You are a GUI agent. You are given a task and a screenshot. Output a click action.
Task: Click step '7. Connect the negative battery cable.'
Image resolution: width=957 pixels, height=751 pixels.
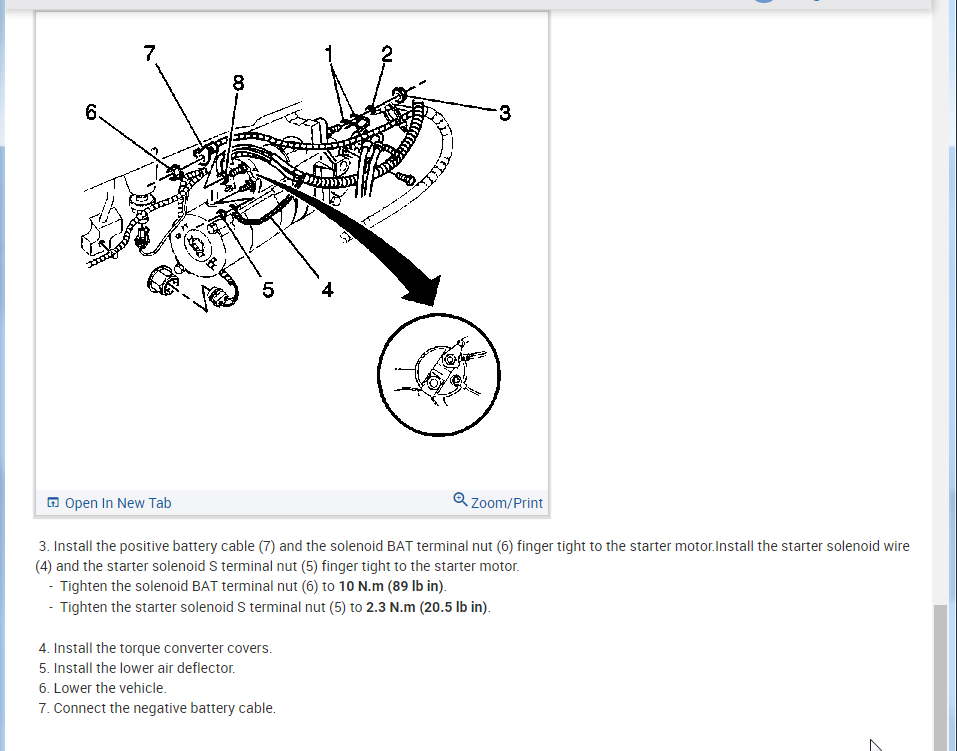click(157, 708)
